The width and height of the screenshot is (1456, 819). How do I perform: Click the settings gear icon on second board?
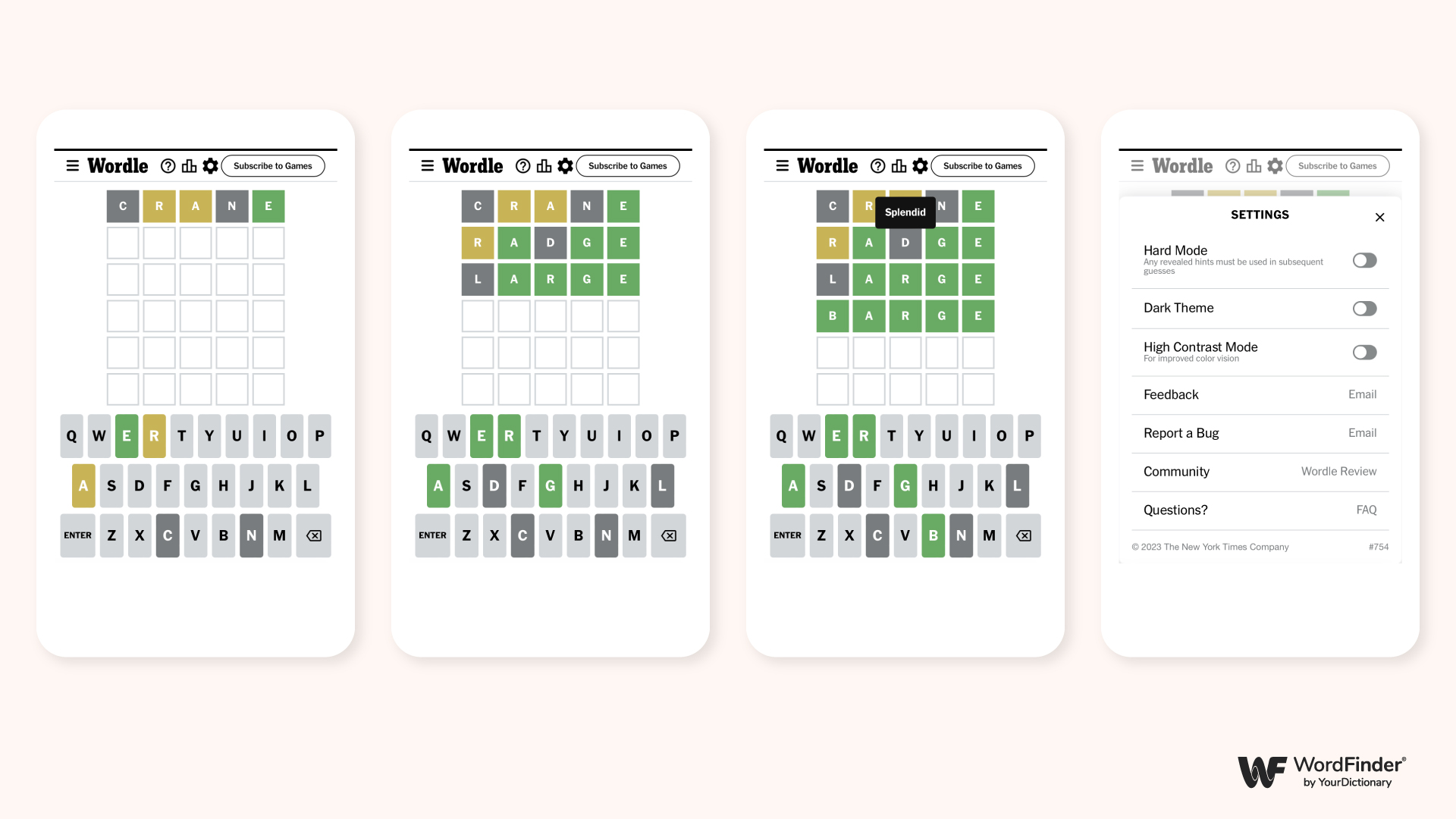point(565,165)
